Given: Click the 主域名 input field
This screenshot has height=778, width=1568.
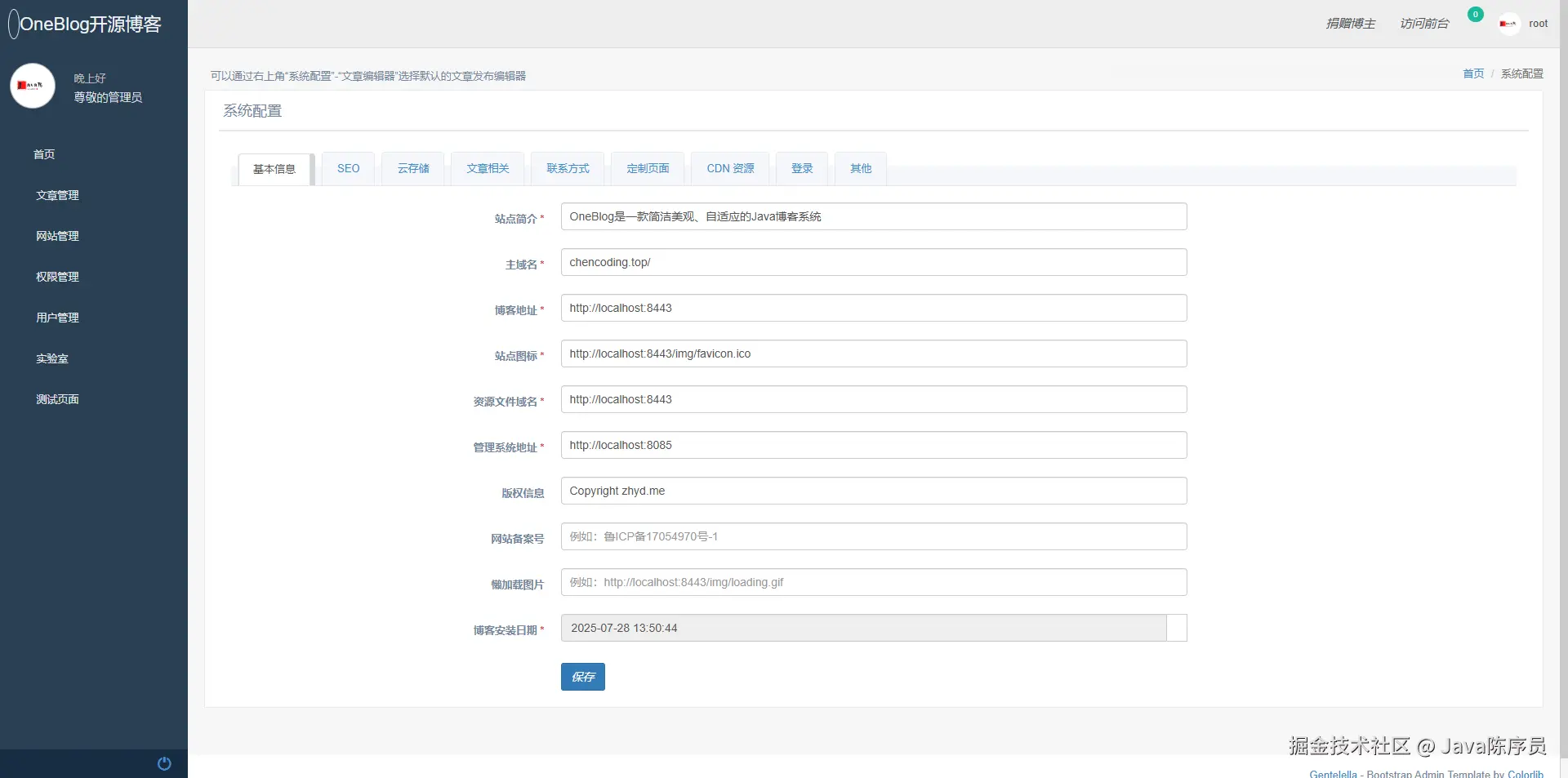Looking at the screenshot, I should click(874, 262).
